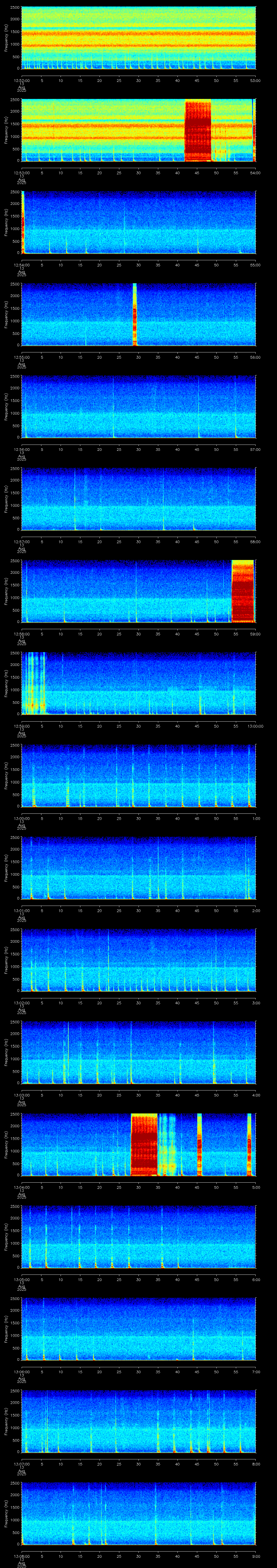Click the 12:58:00 start time label
The height and width of the screenshot is (1568, 277).
tap(21, 634)
